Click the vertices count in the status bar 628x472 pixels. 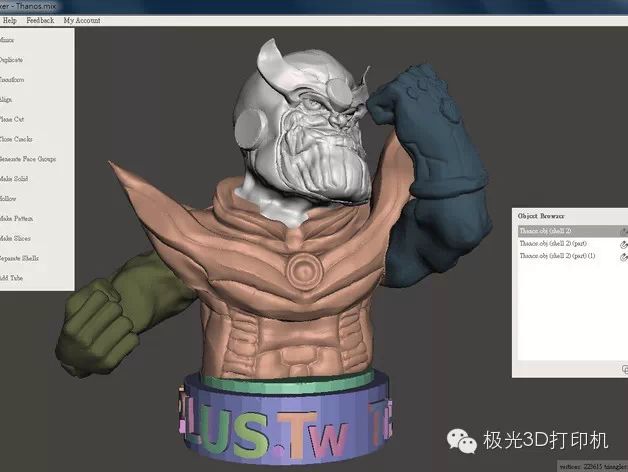(x=581, y=466)
